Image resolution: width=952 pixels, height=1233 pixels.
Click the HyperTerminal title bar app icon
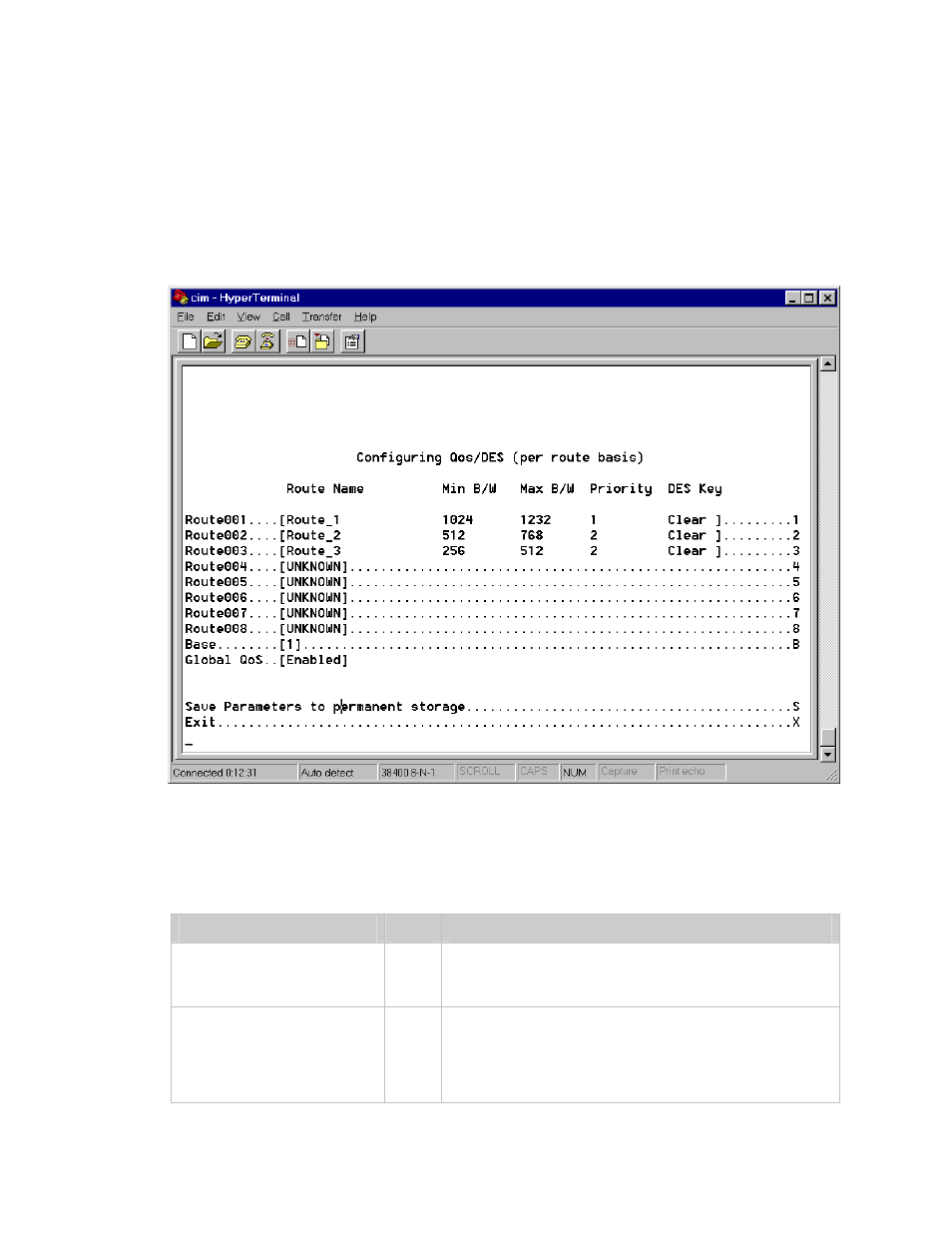[x=181, y=298]
